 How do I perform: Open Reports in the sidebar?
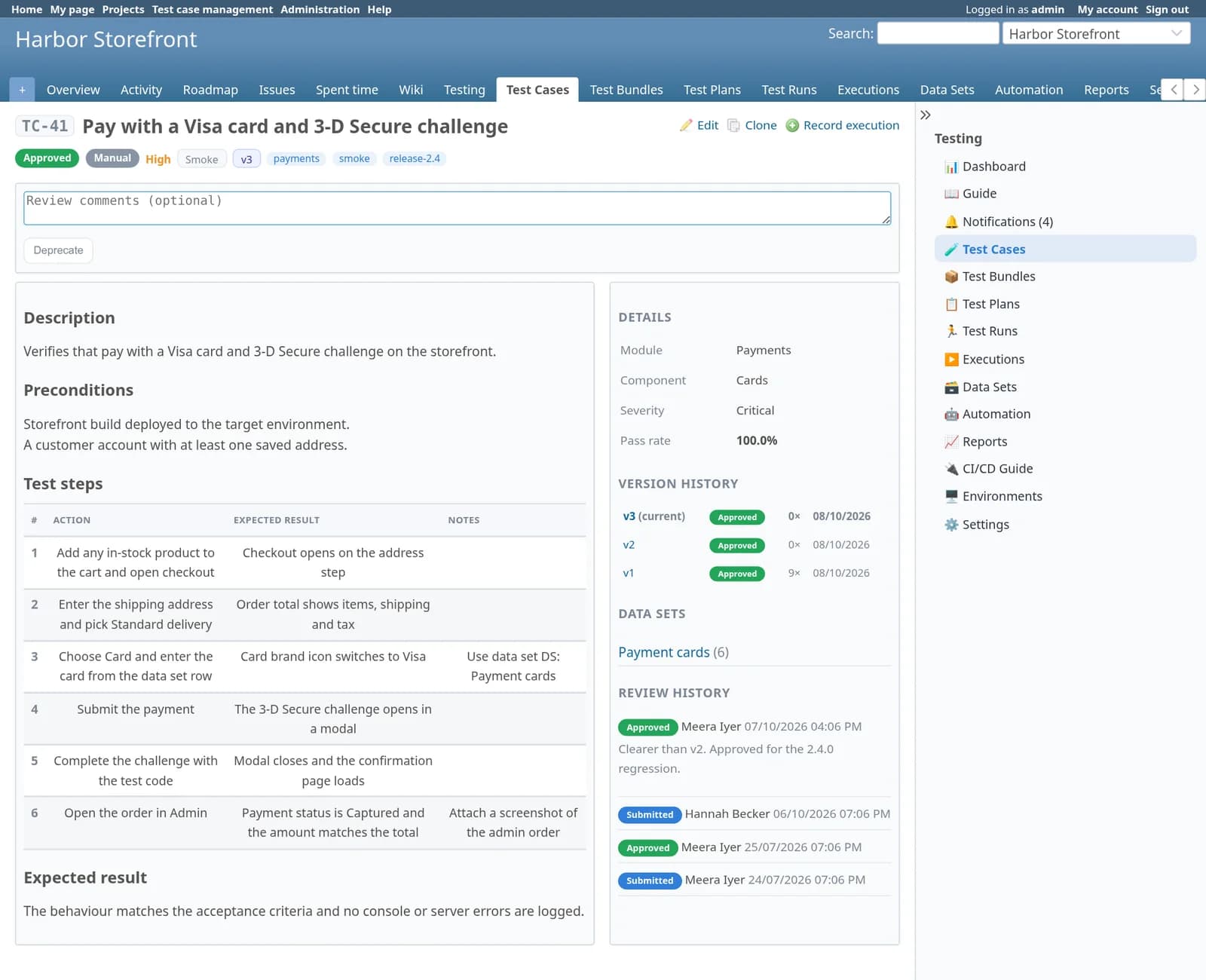click(x=984, y=442)
